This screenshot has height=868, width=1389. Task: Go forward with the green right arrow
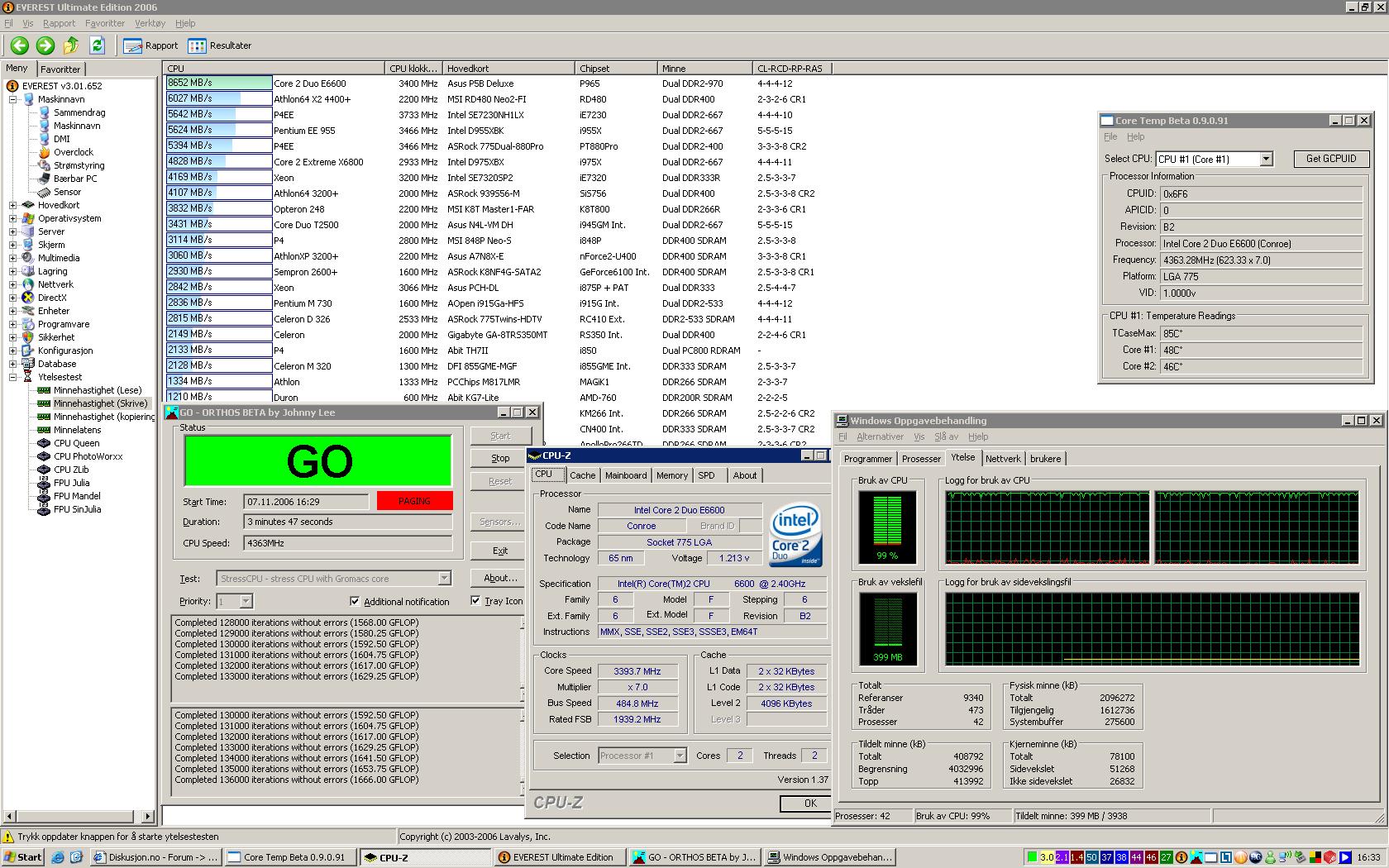coord(45,45)
